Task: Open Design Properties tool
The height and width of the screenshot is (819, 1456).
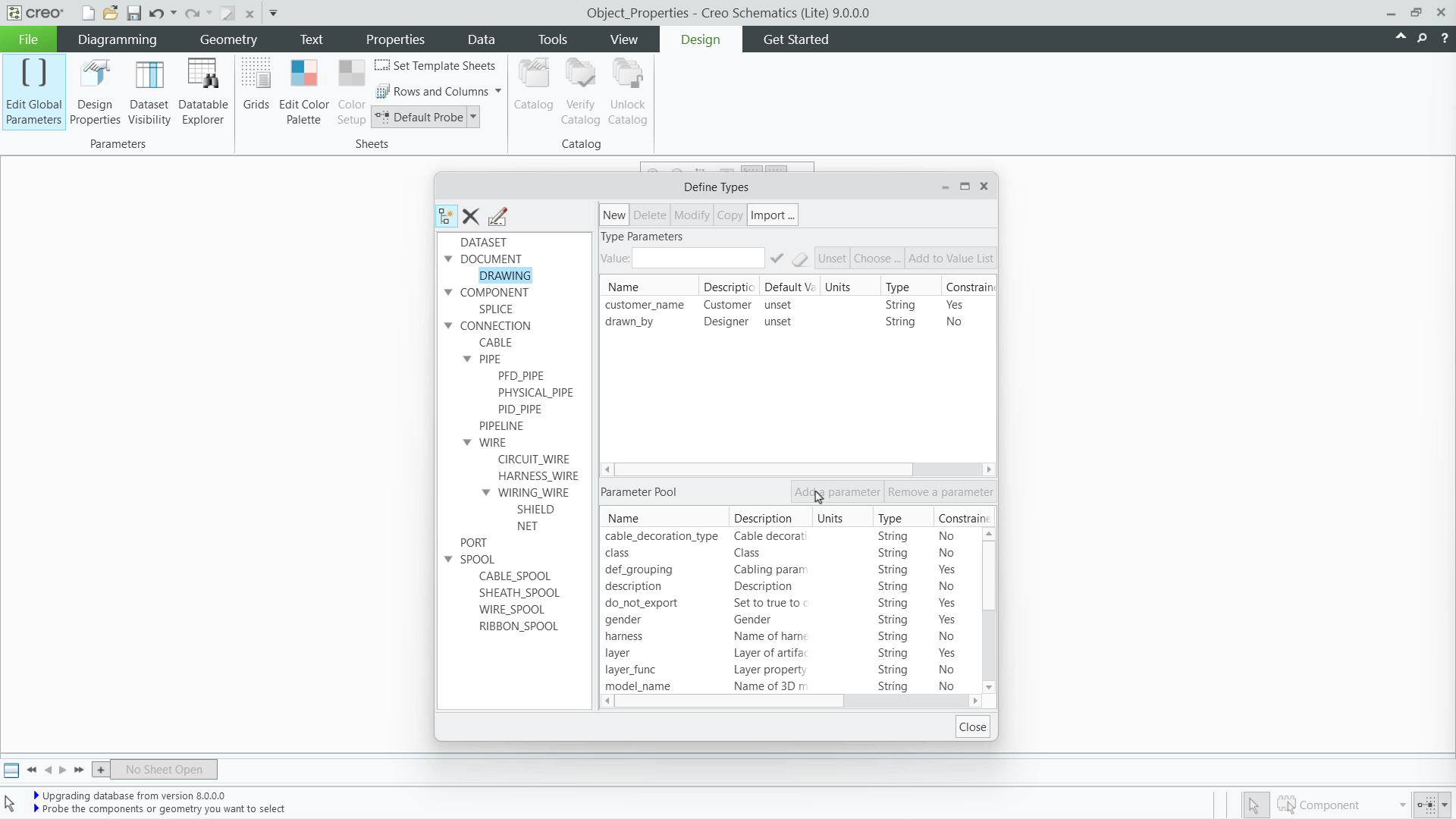Action: [x=95, y=92]
